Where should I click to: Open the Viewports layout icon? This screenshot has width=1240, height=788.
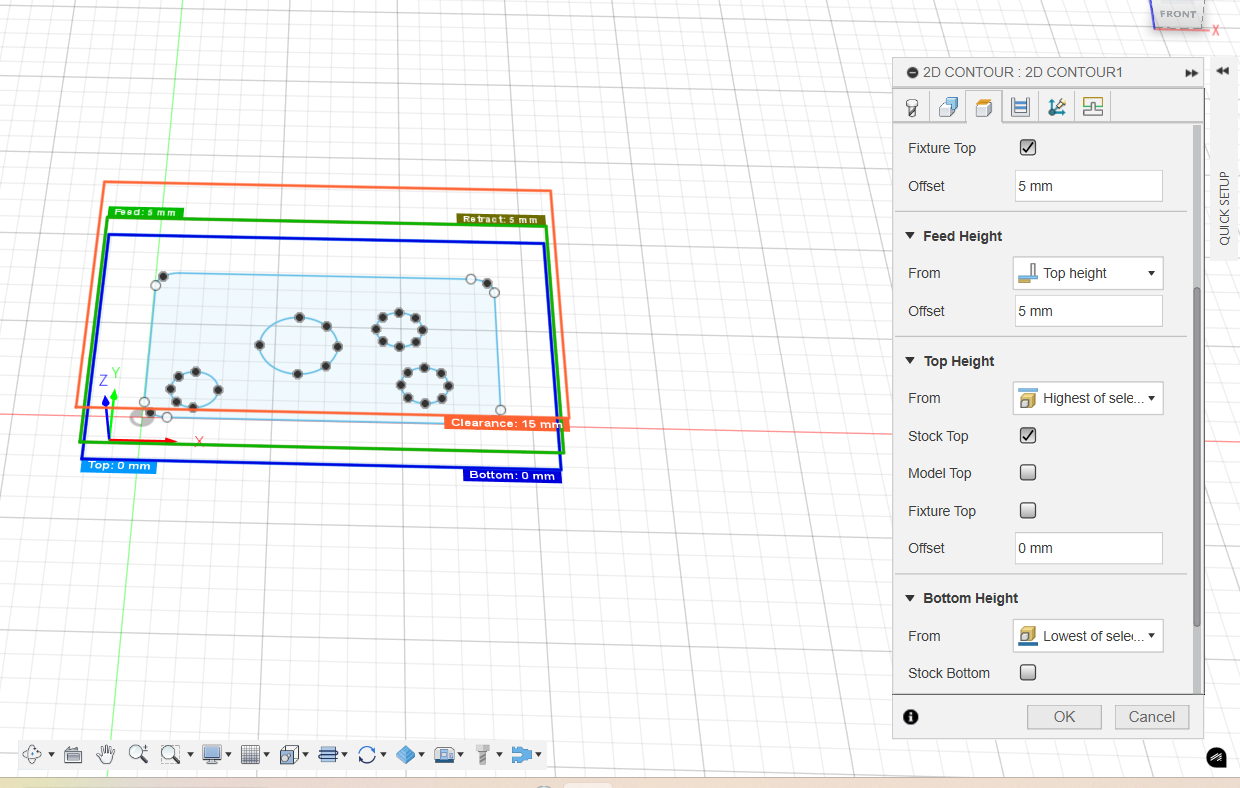tap(289, 755)
